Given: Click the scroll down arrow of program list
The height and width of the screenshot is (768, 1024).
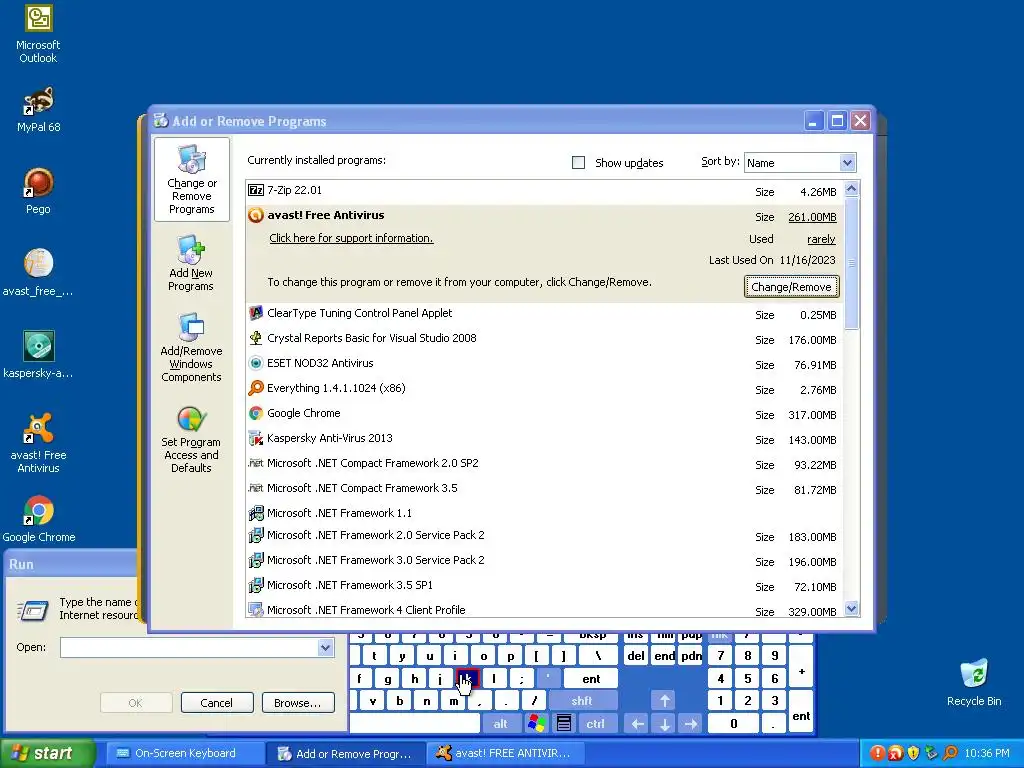Looking at the screenshot, I should click(x=851, y=609).
